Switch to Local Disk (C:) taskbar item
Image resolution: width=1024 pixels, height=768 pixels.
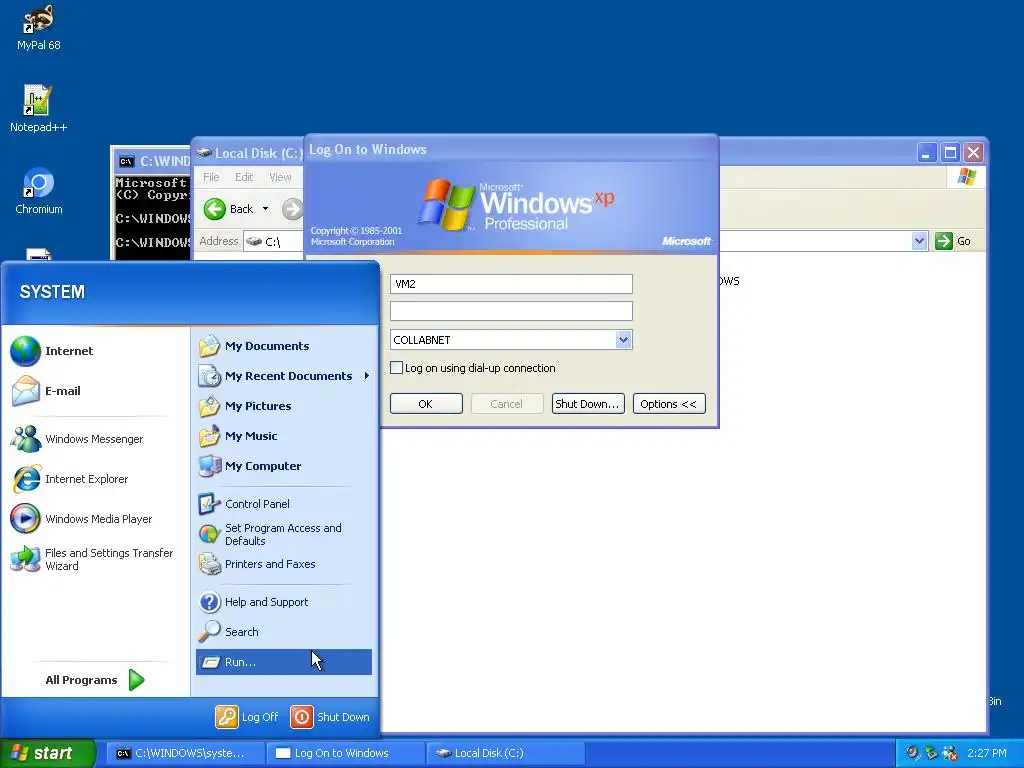506,753
